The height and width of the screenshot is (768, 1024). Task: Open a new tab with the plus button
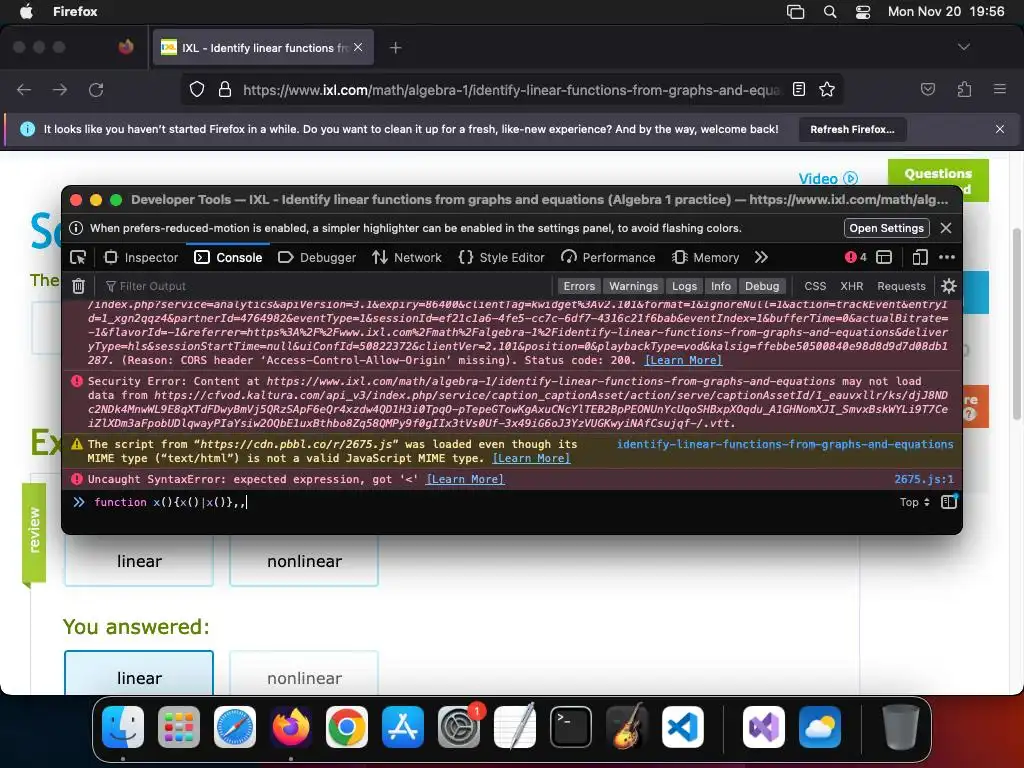pos(395,48)
